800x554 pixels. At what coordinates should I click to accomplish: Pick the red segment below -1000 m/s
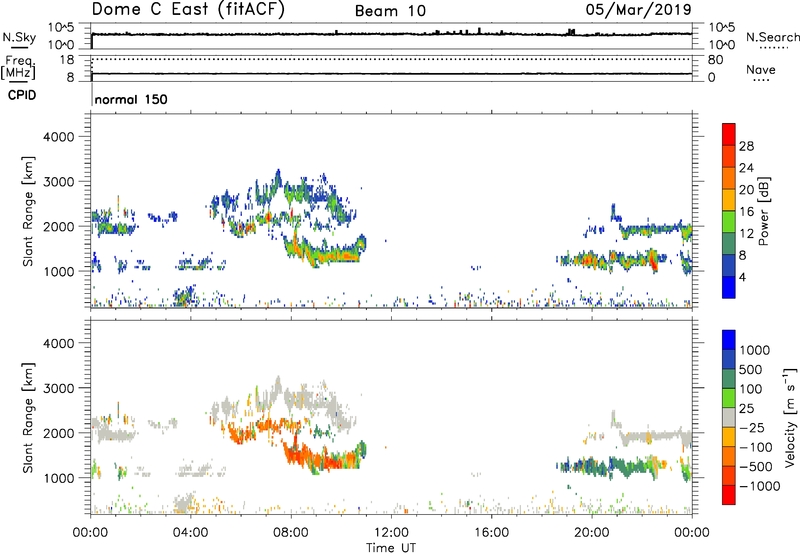[729, 495]
